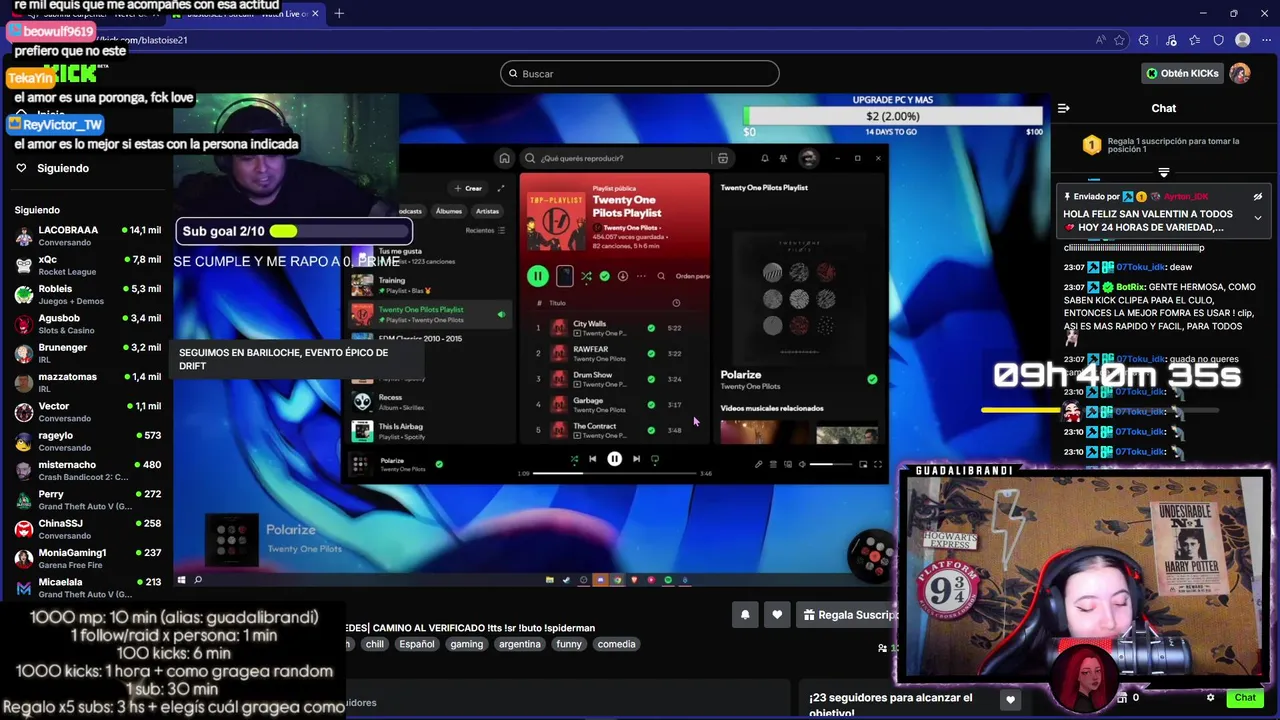Click the 'Obtén KICKs' button

pyautogui.click(x=1183, y=73)
